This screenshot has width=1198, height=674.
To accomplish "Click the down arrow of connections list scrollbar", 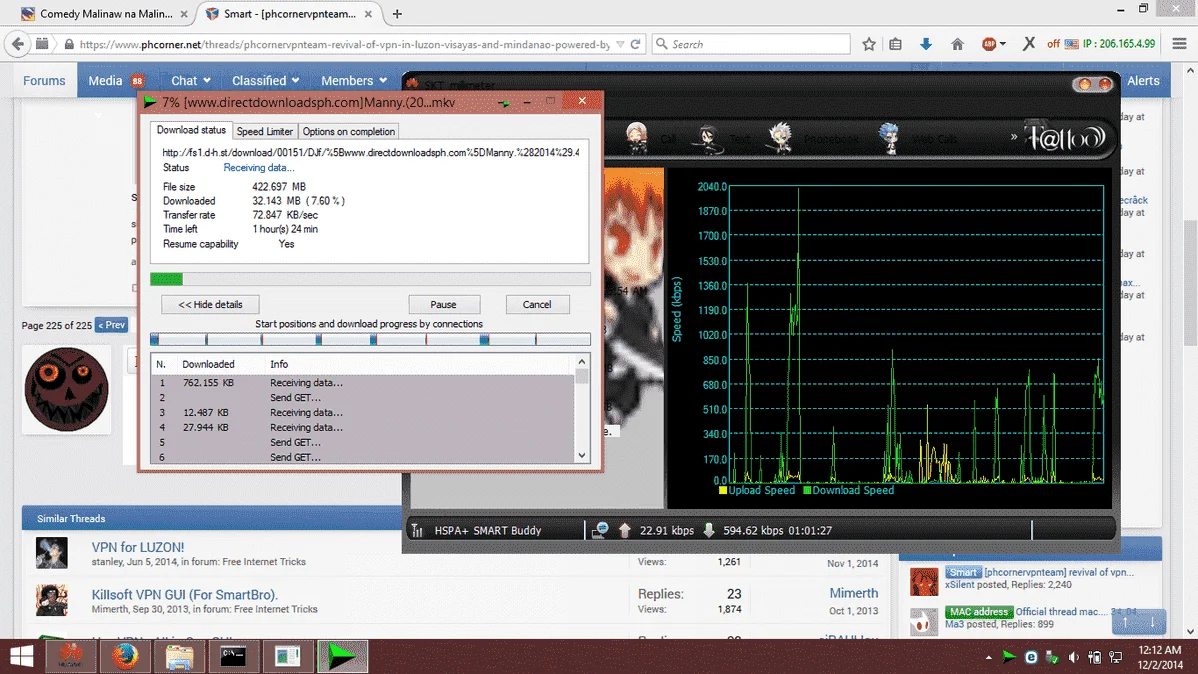I will (582, 455).
